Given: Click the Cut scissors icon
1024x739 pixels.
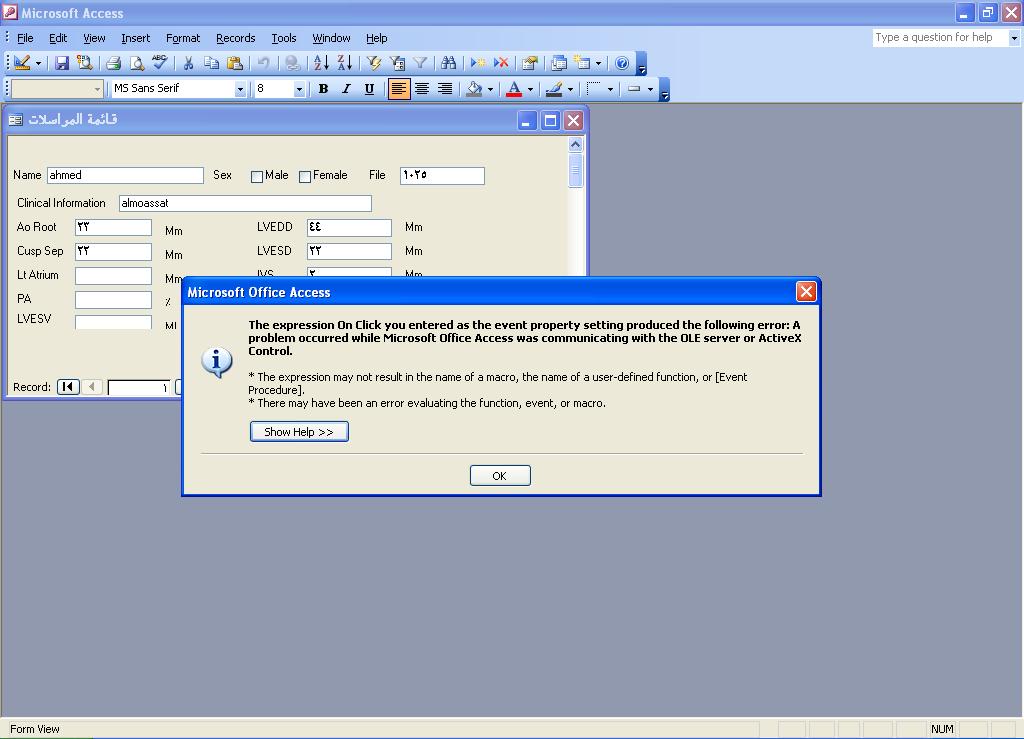Looking at the screenshot, I should click(x=188, y=63).
